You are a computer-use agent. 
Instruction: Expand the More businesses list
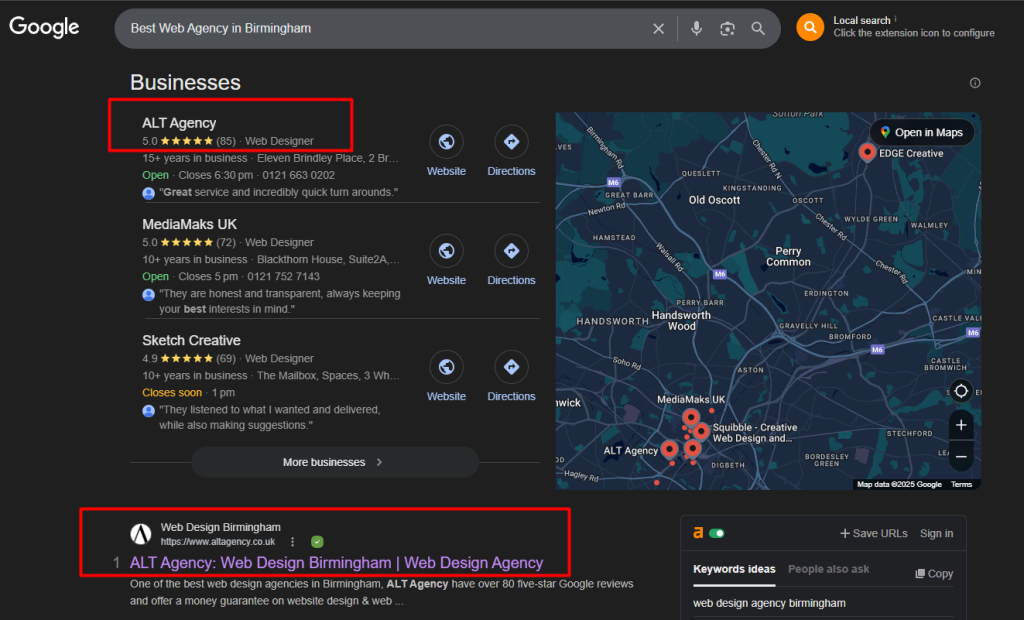(x=335, y=462)
